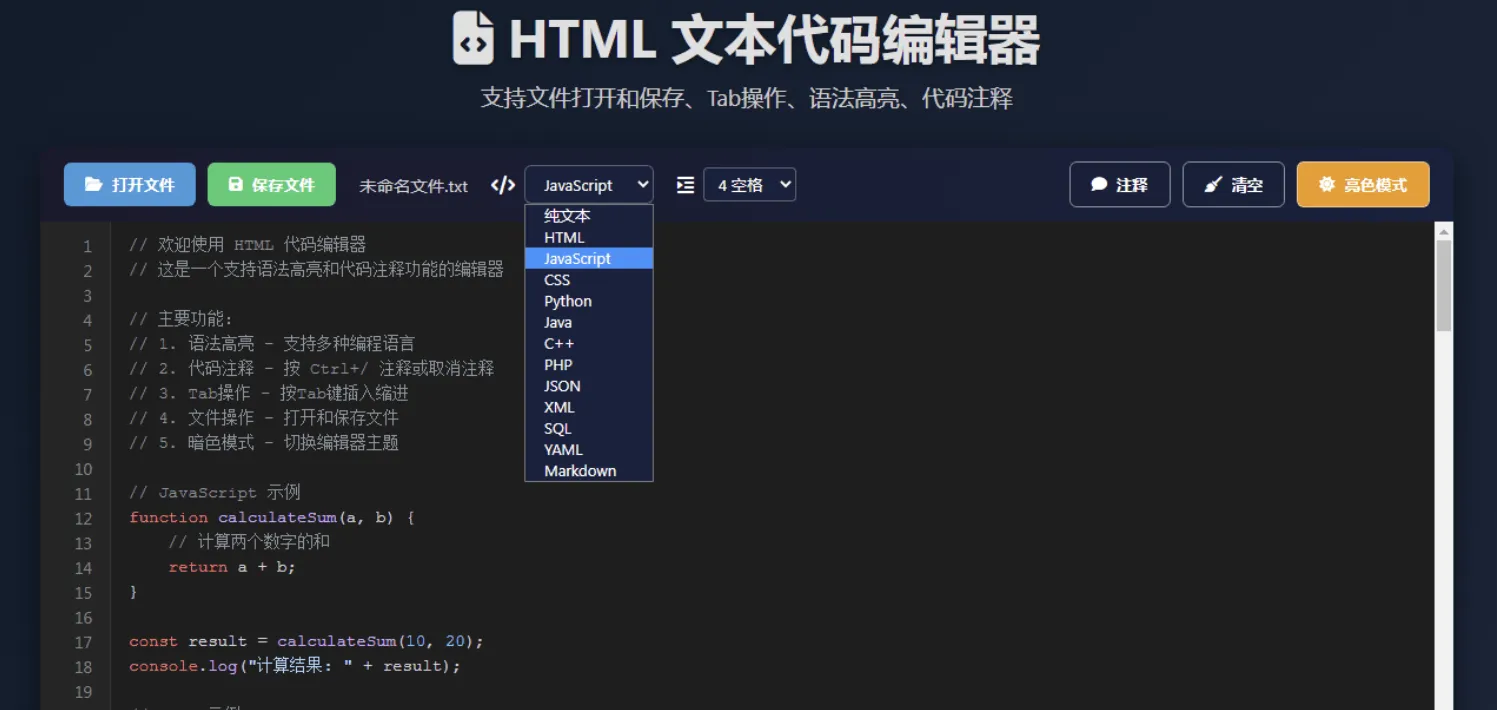Screen dimensions: 1497x710
Task: Open the 4 空格 tab-size dropdown
Action: (749, 184)
